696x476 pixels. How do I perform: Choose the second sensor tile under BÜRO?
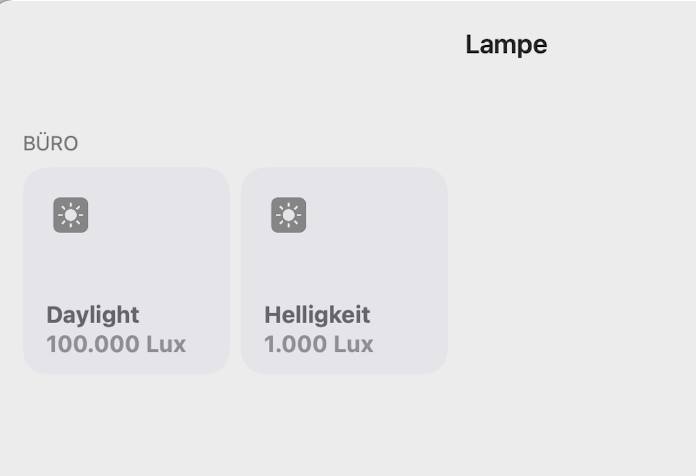click(x=344, y=270)
